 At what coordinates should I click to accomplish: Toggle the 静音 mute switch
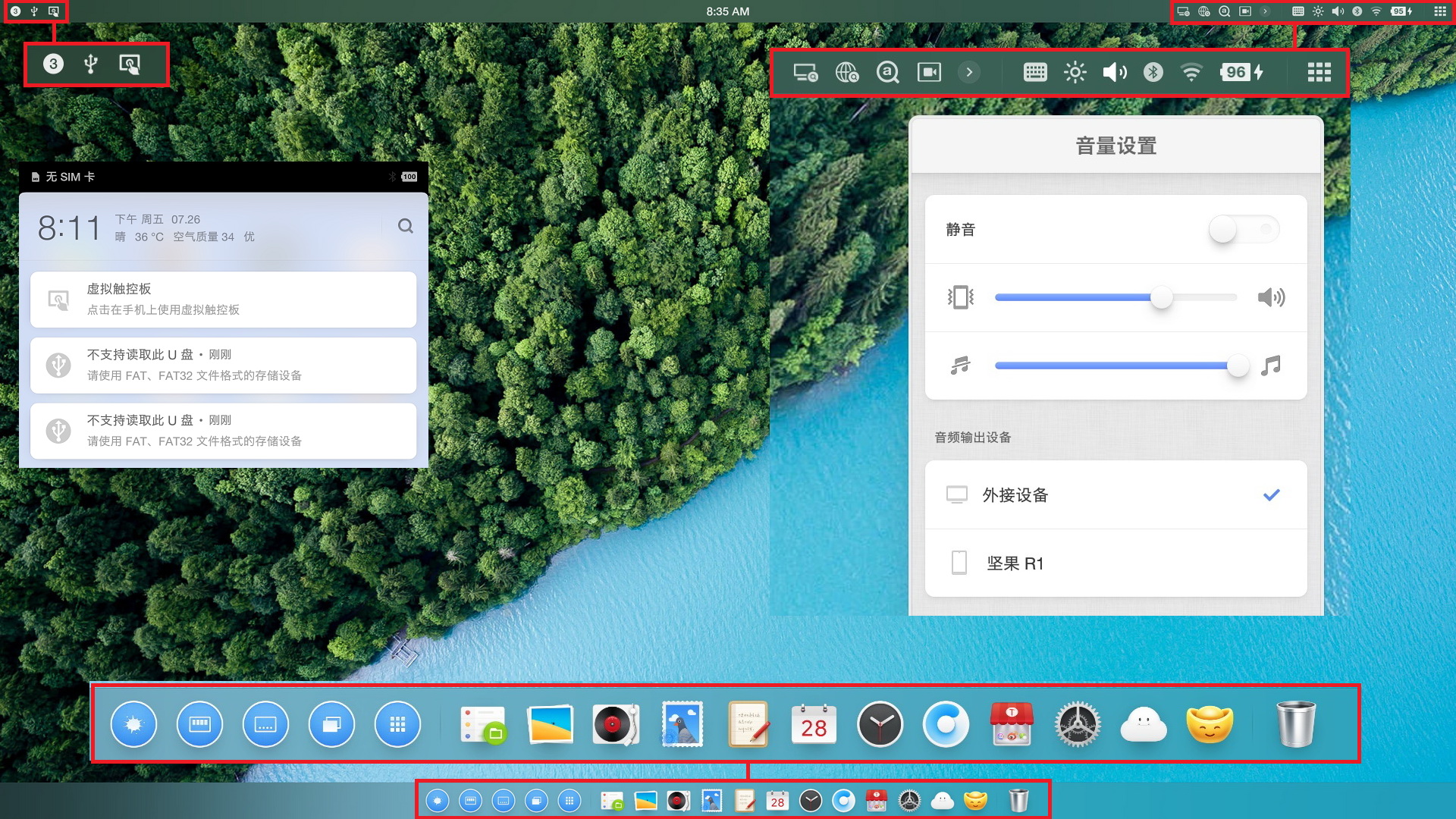click(1244, 229)
